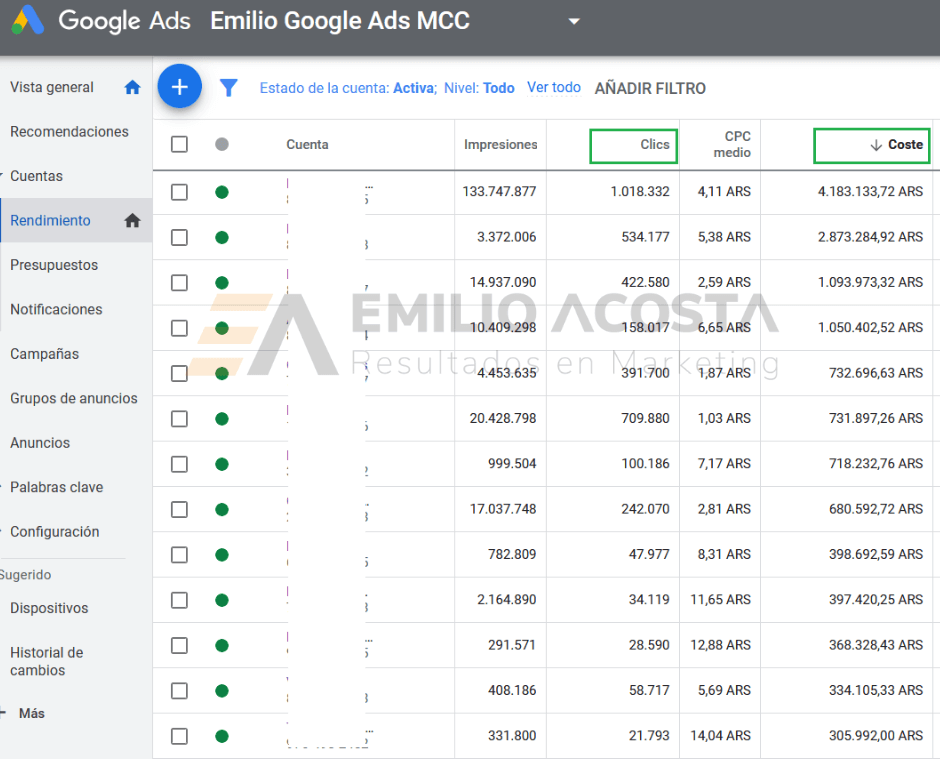The width and height of the screenshot is (940, 759).
Task: Click the sort arrow in Coste header
Action: (876, 145)
